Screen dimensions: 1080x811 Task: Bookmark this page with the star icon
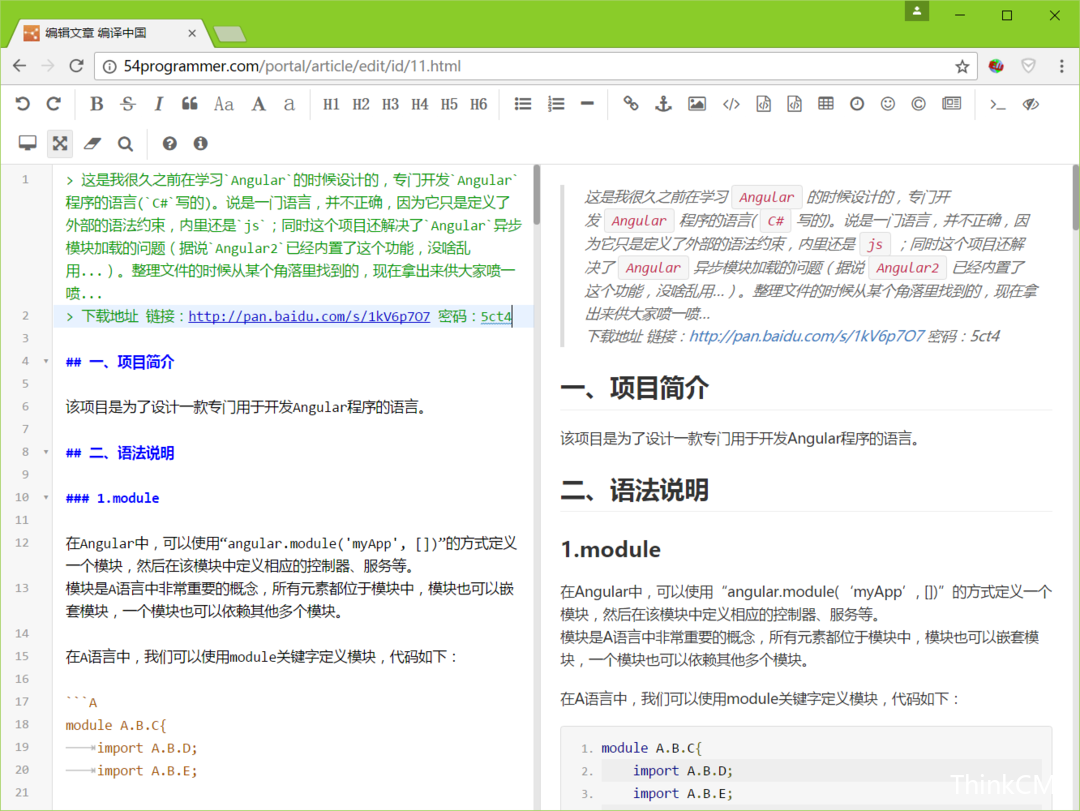(x=962, y=66)
